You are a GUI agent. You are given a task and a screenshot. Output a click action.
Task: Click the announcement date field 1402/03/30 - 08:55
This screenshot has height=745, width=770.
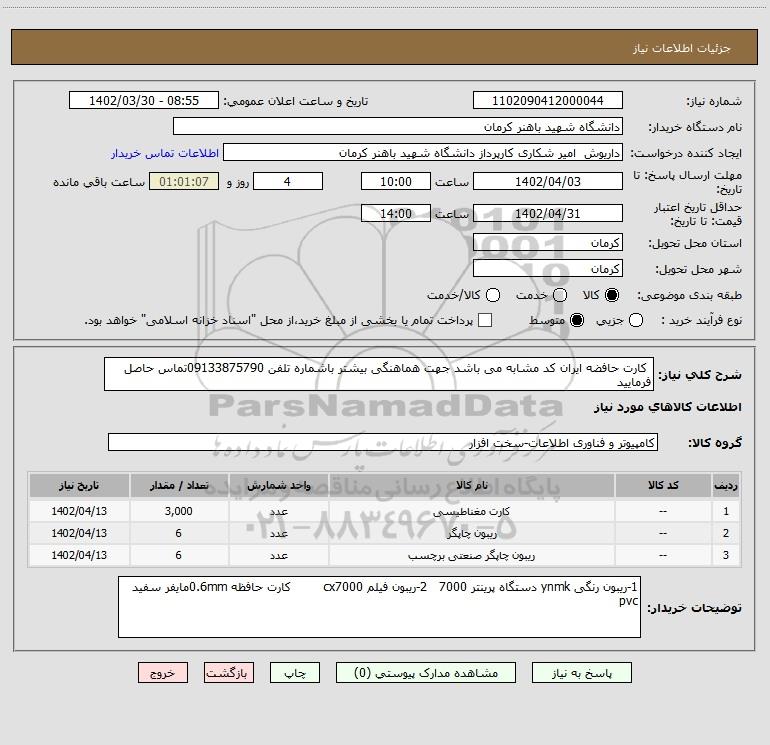click(x=144, y=101)
